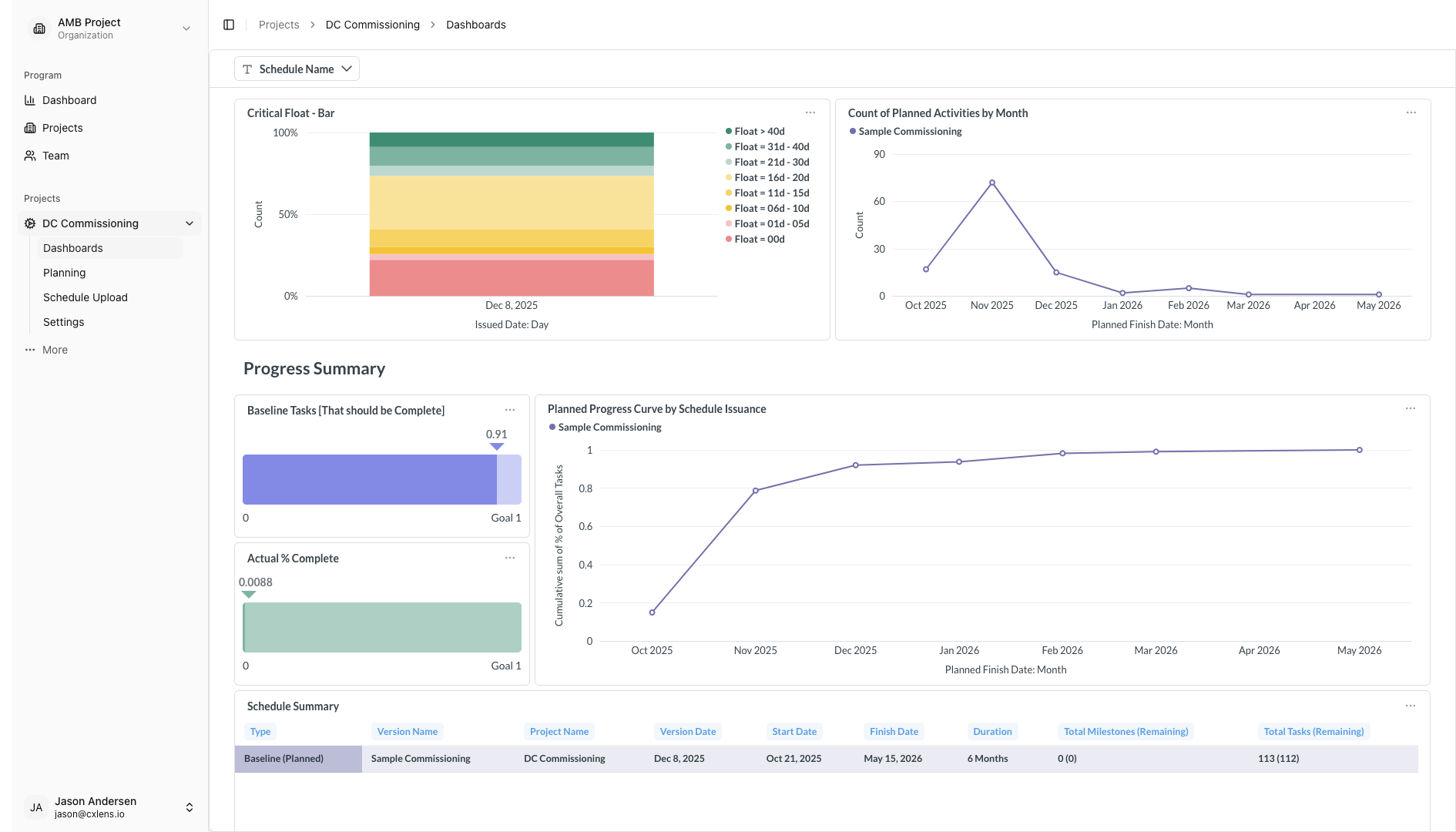Viewport: 1456px width, 832px height.
Task: Open the More options in the Projects sidebar
Action: (x=46, y=350)
